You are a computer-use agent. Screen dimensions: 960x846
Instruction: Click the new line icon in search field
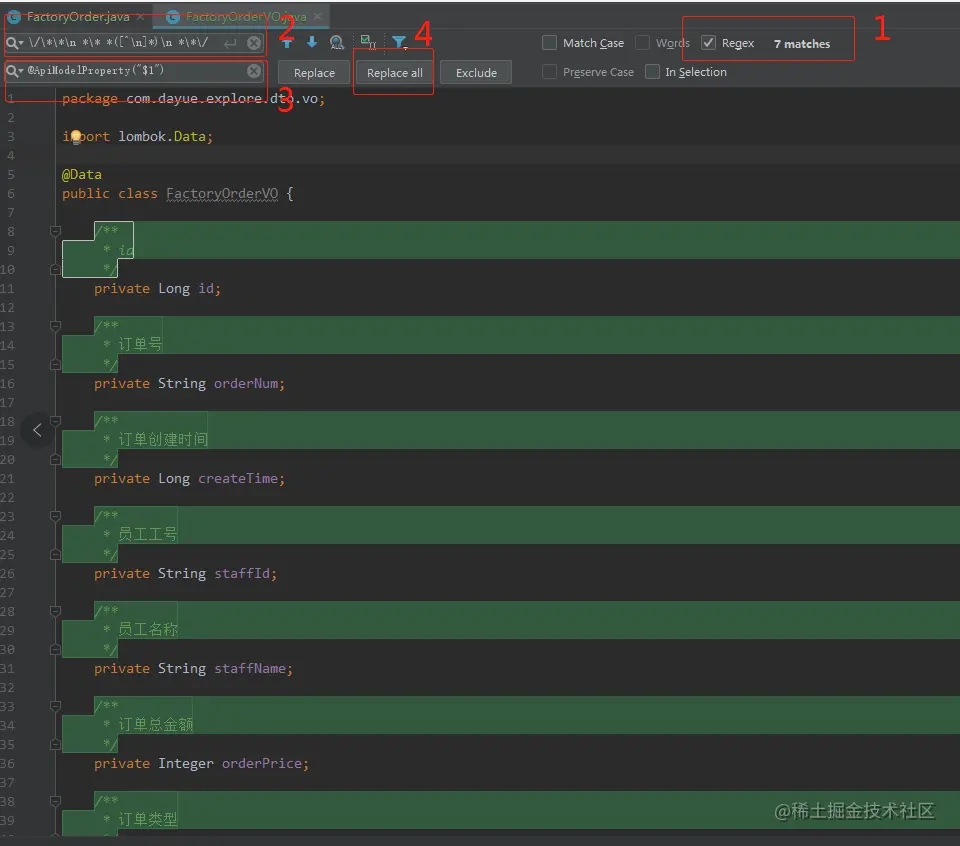point(230,43)
